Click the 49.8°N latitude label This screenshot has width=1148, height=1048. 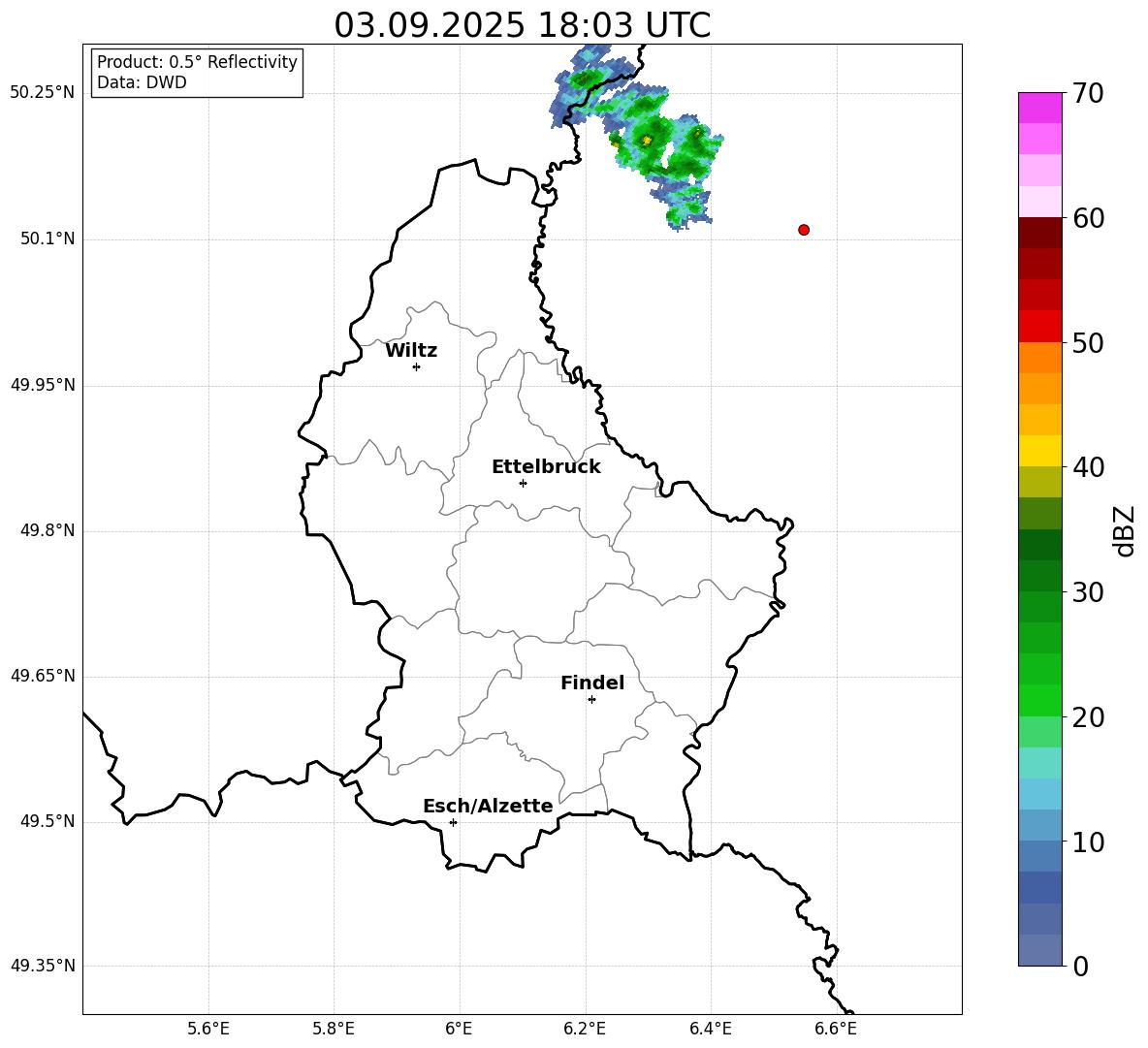[48, 530]
